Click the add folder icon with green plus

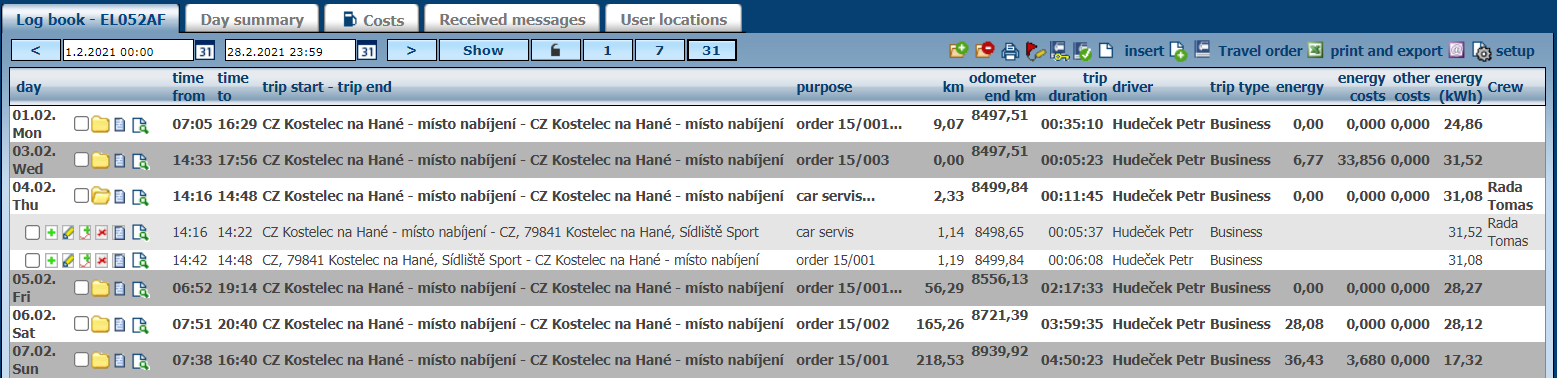tap(959, 50)
